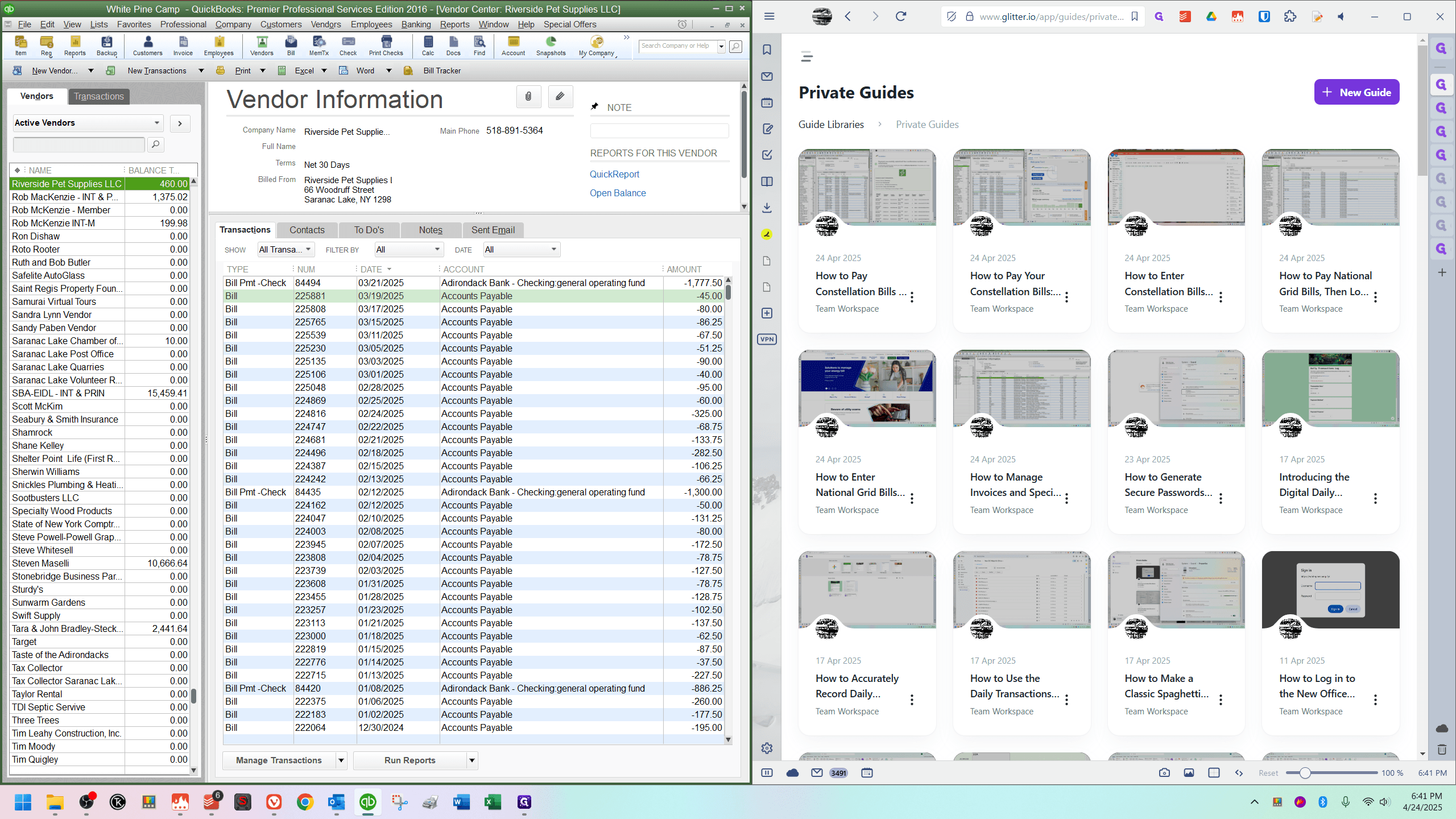Click the Reports toolbar icon

[x=75, y=45]
